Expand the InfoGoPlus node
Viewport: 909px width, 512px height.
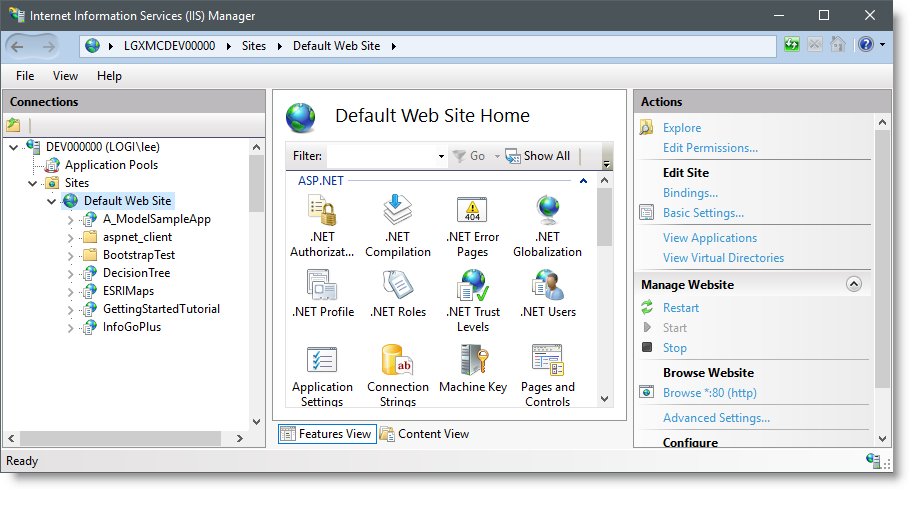pyautogui.click(x=70, y=328)
